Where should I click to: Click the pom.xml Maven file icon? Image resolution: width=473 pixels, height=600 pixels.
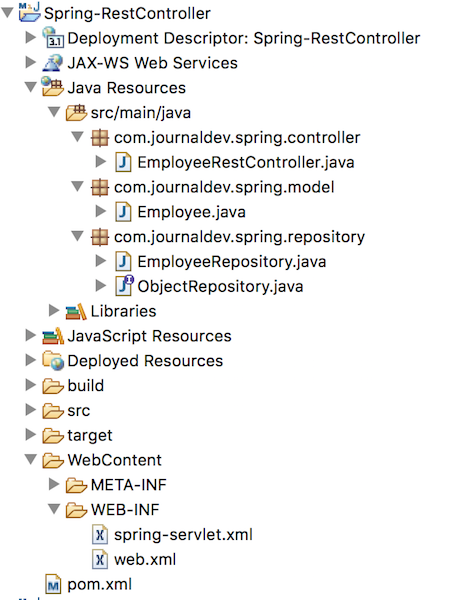point(53,584)
